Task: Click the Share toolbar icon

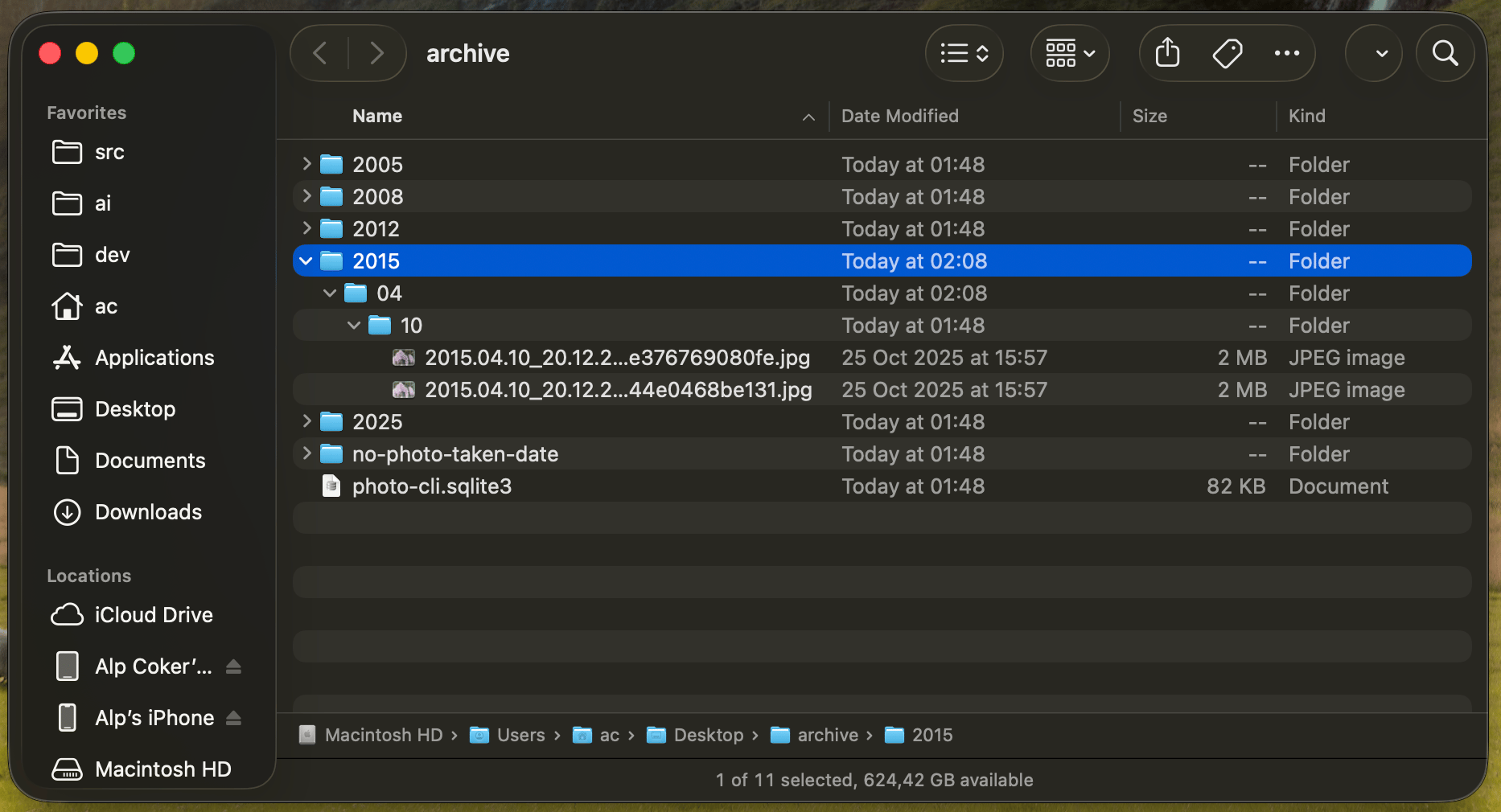Action: (1167, 53)
